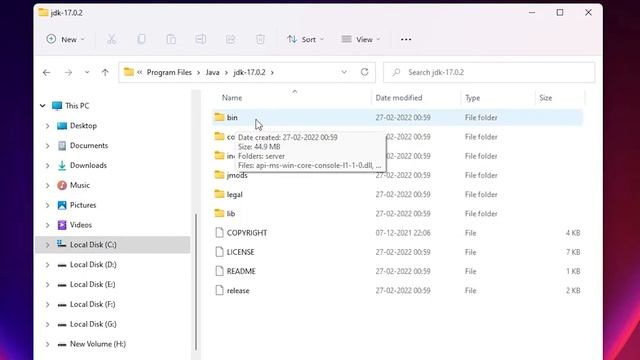Open Desktop in navigation pane
The height and width of the screenshot is (360, 640).
83,126
